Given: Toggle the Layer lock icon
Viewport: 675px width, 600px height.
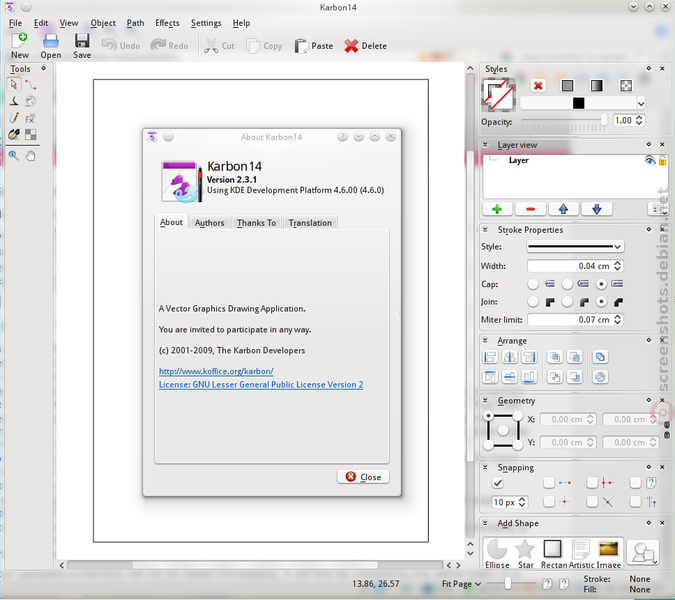Looking at the screenshot, I should pyautogui.click(x=663, y=161).
